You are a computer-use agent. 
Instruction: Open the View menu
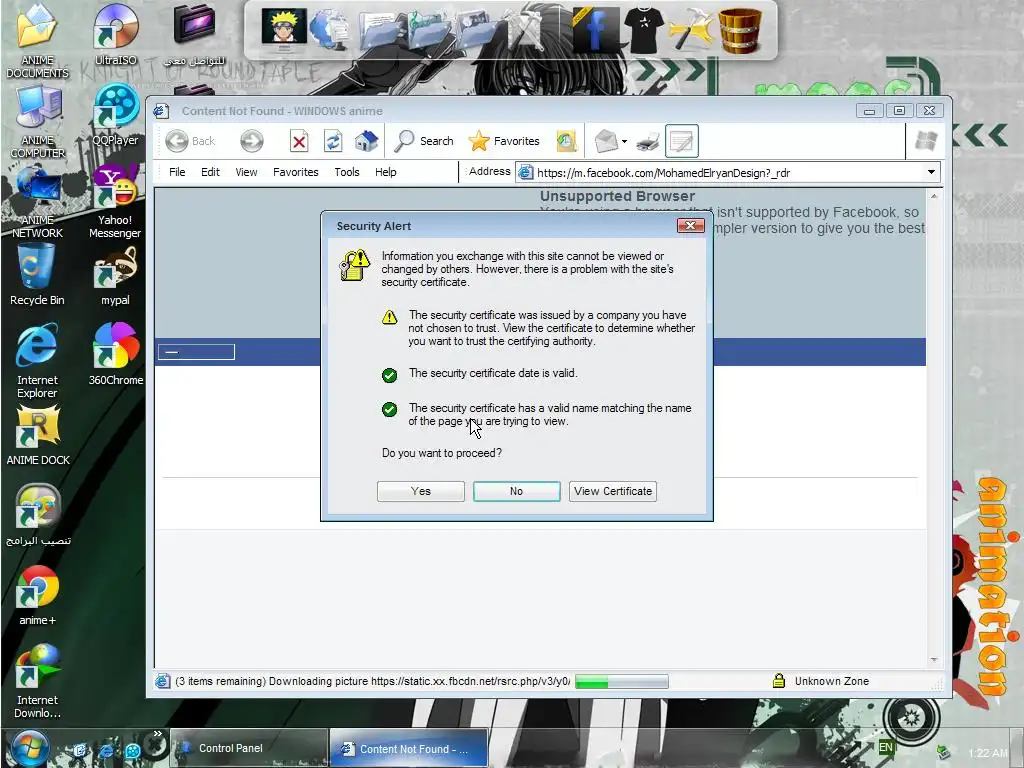coord(246,172)
